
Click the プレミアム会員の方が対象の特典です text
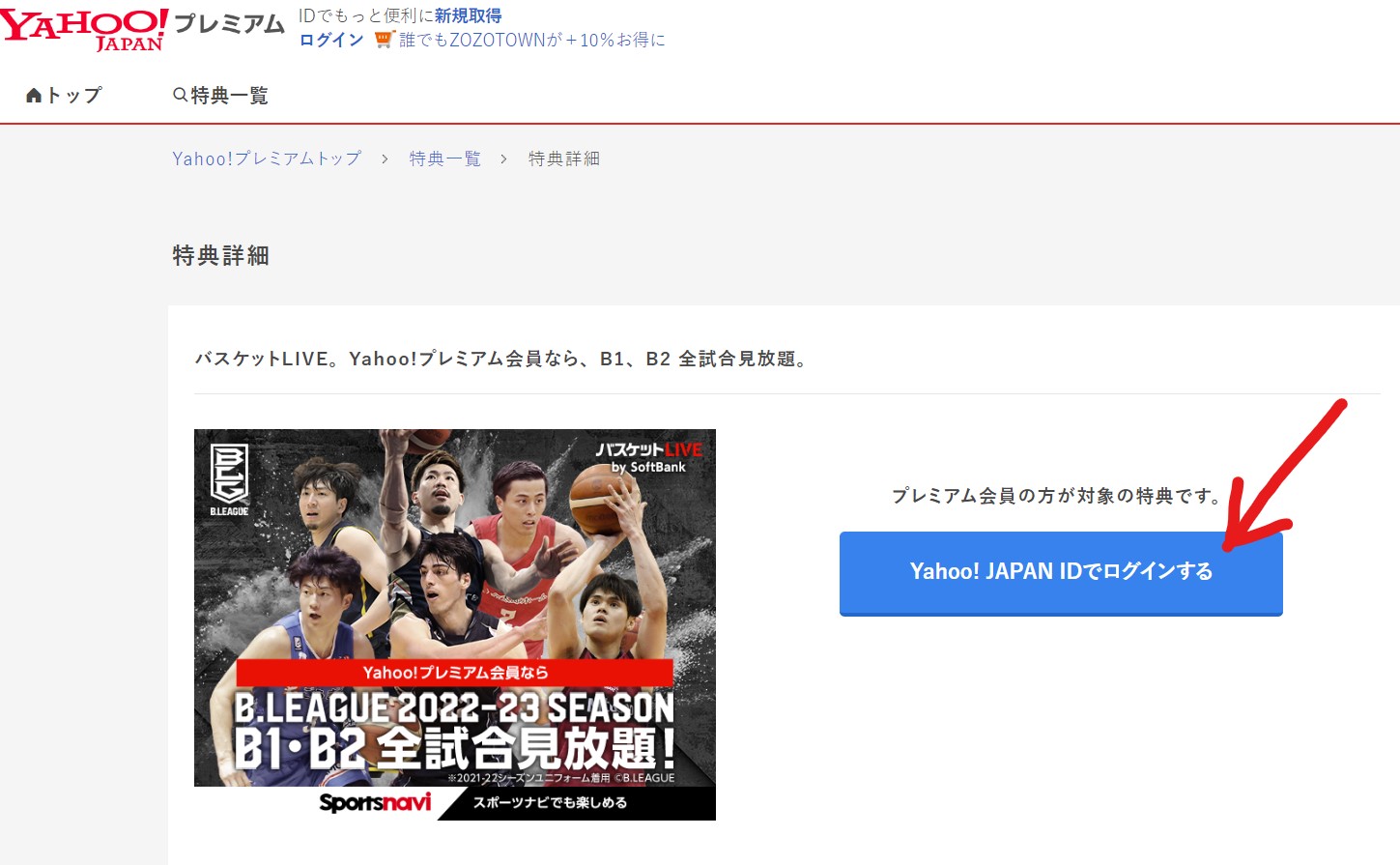click(x=1059, y=496)
